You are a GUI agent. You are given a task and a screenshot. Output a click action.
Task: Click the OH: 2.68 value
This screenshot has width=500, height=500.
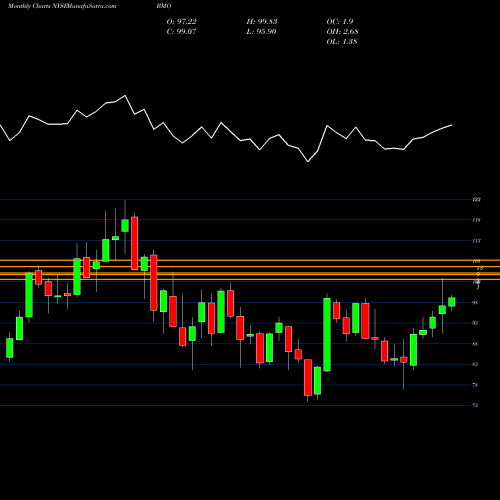pyautogui.click(x=342, y=32)
